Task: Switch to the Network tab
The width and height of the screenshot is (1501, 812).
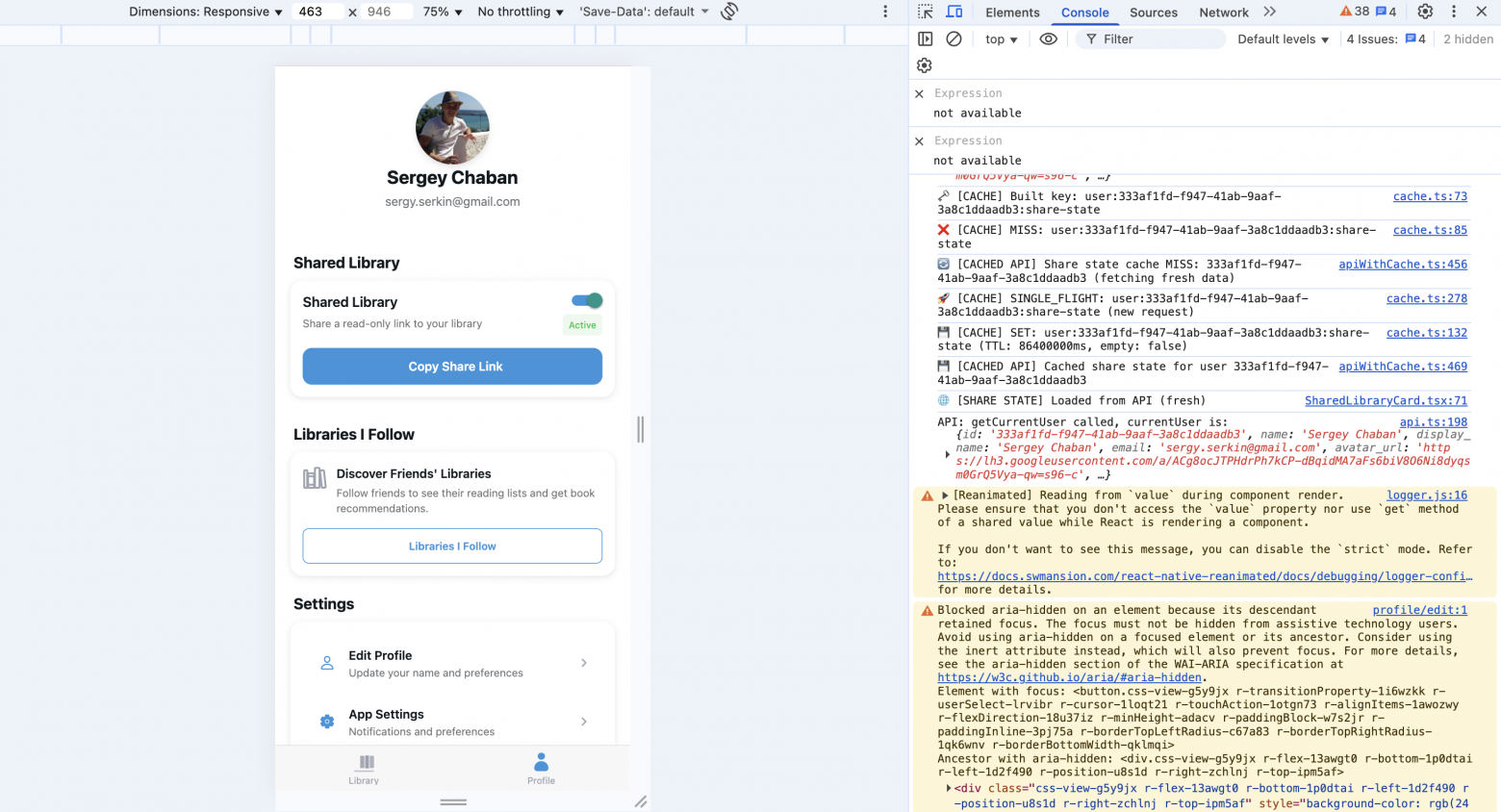Action: [1224, 13]
